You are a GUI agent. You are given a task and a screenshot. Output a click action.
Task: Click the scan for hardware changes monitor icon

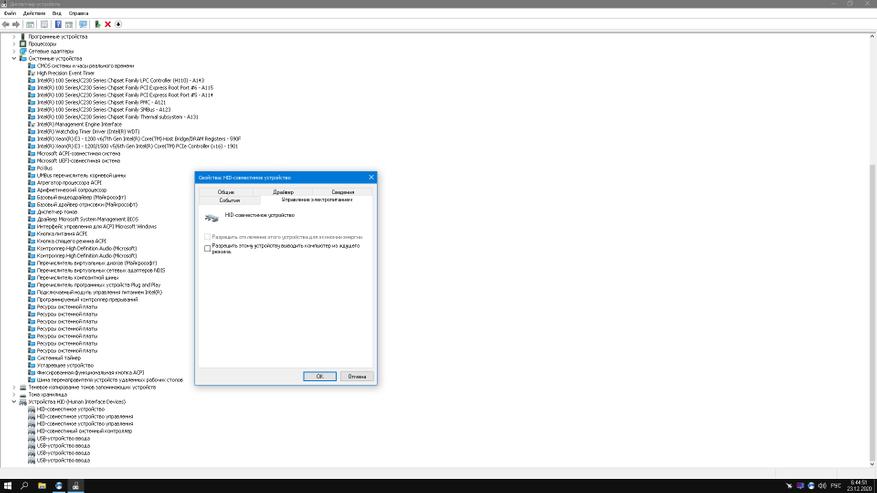(83, 24)
